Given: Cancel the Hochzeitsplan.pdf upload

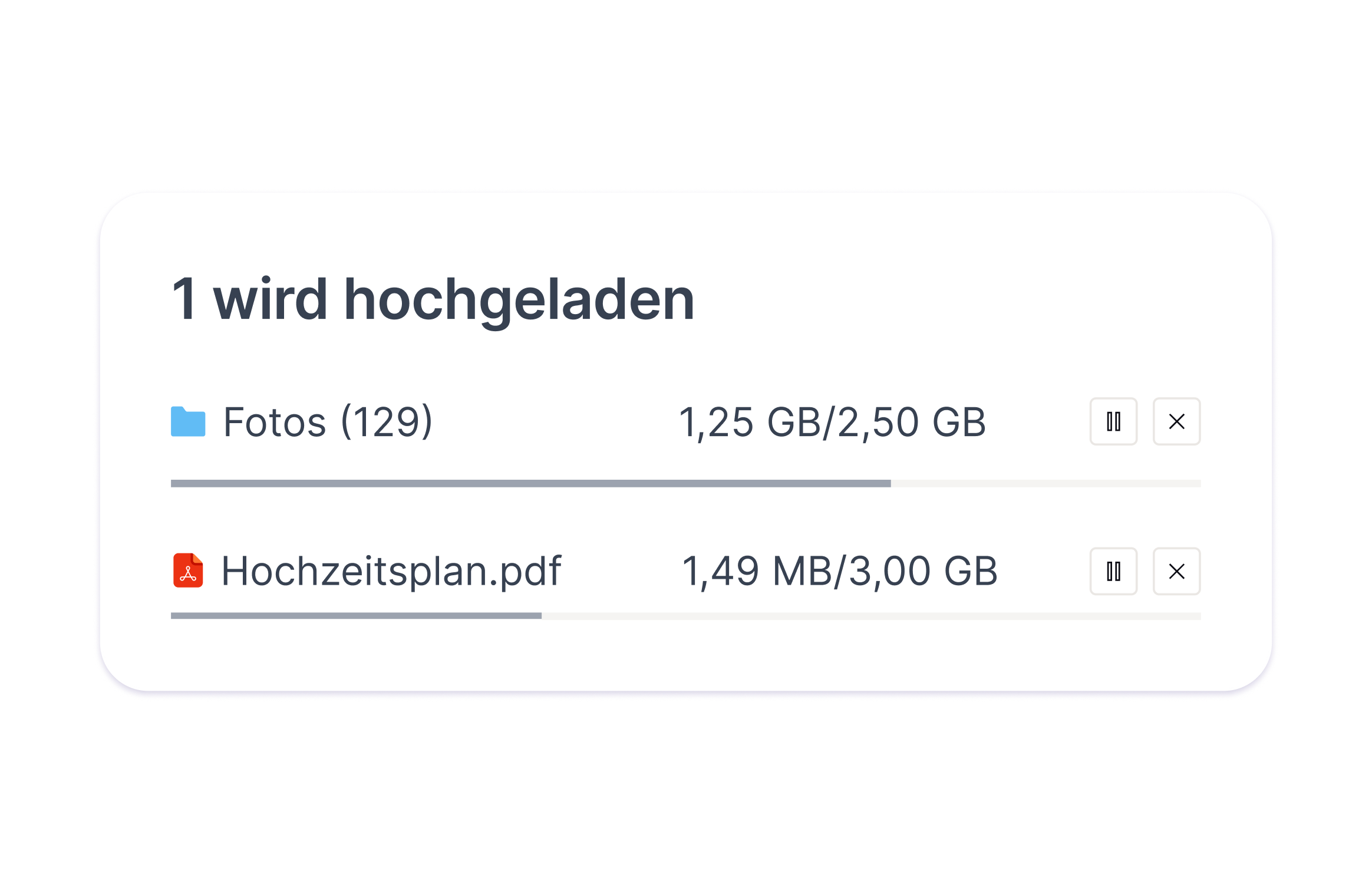Looking at the screenshot, I should (1176, 571).
